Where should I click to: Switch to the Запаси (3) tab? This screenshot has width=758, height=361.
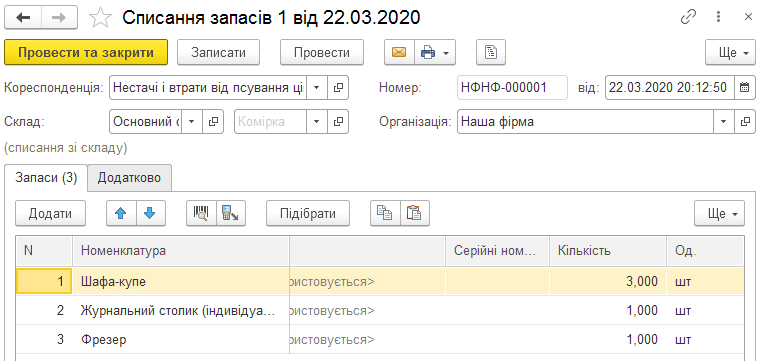pyautogui.click(x=46, y=177)
